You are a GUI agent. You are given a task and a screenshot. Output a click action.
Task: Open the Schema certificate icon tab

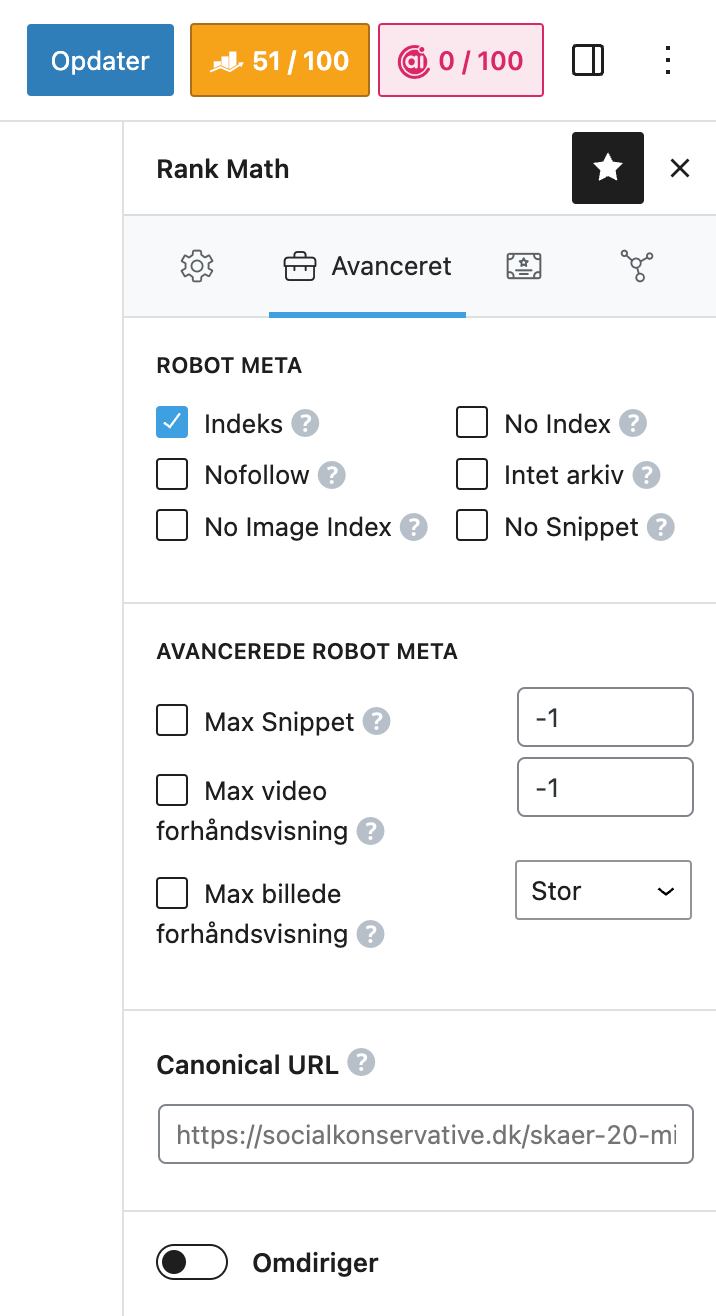click(524, 266)
